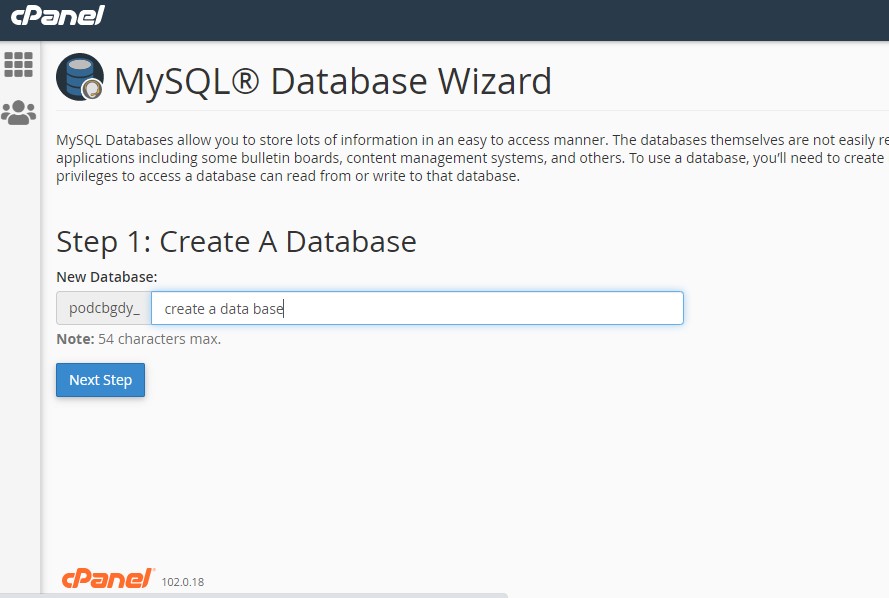
Task: Click the 54 characters max note
Action: click(x=139, y=339)
